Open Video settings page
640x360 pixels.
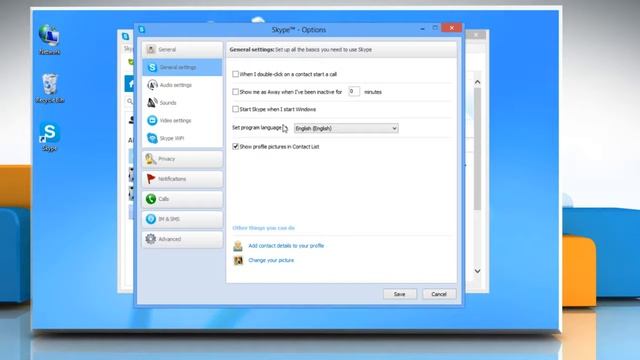click(182, 120)
